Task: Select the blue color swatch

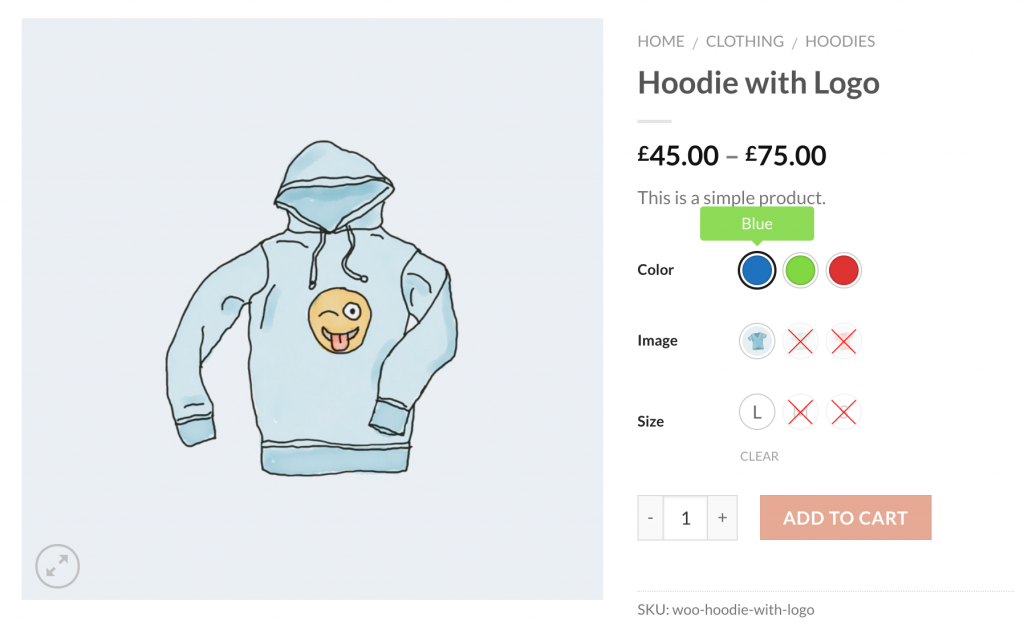Action: [x=757, y=270]
